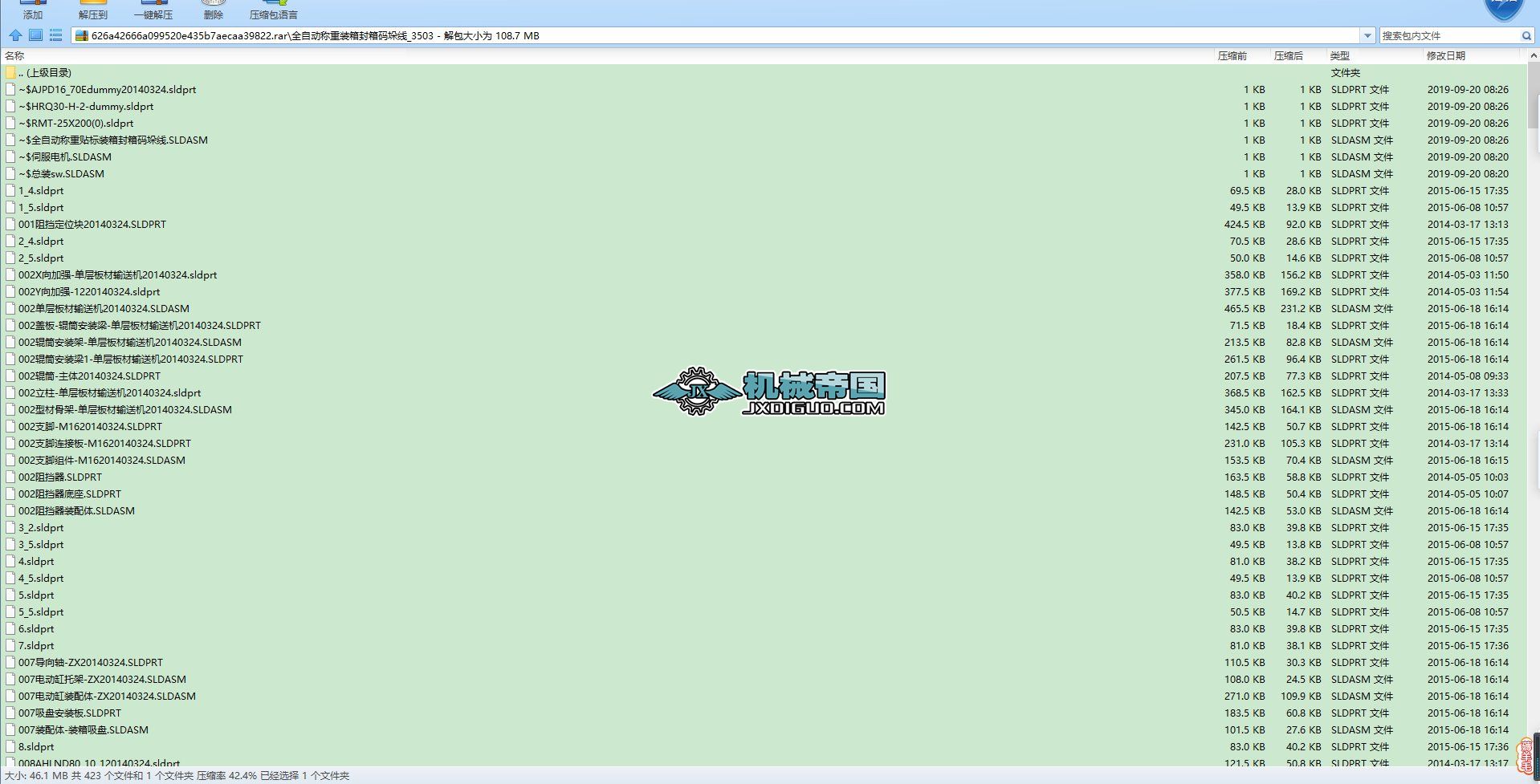Select 002阻挡器.SLDPRT in the file list
This screenshot has width=1540, height=784.
(59, 477)
